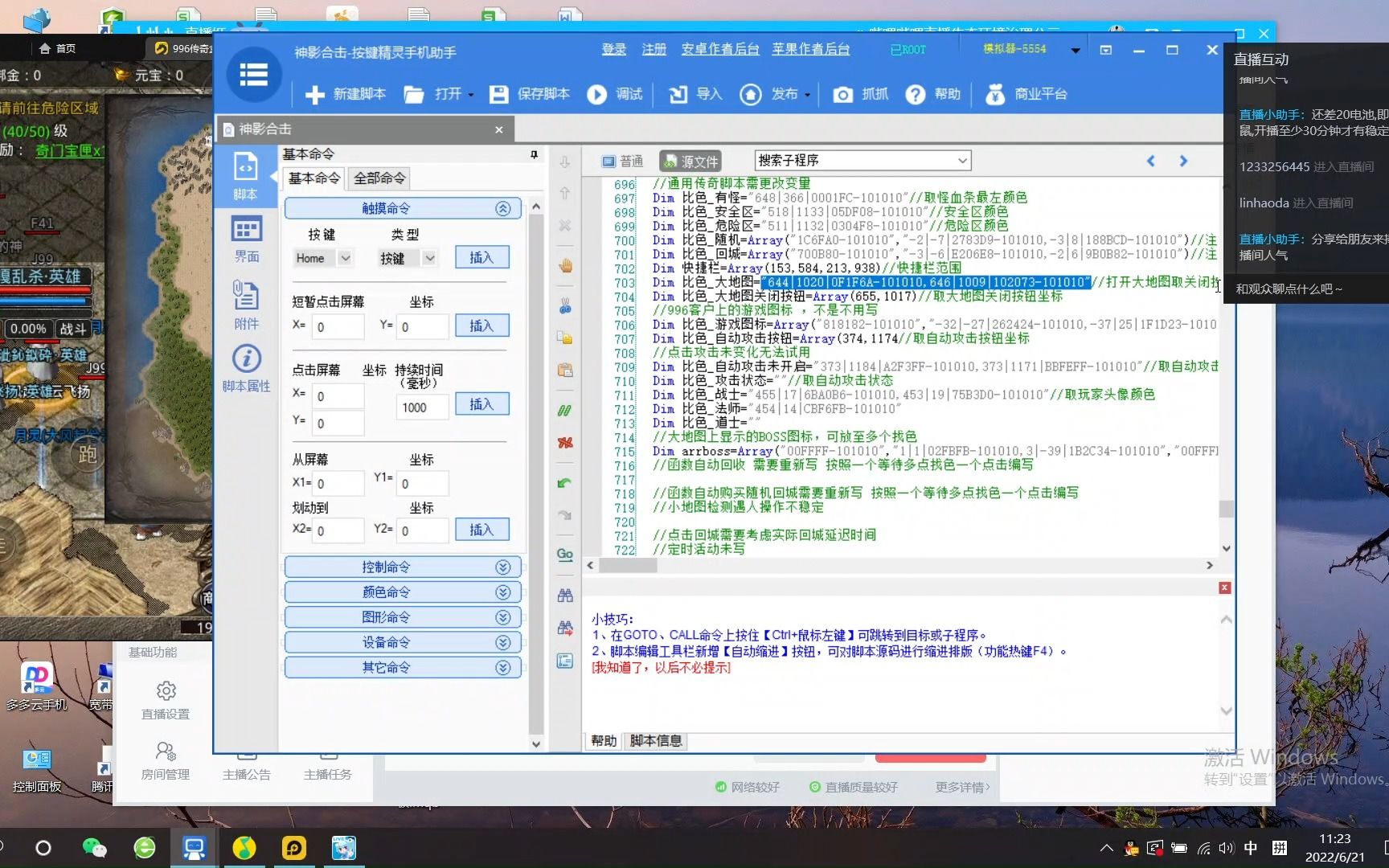Open the 模拟器-5554 device dropdown

click(1075, 50)
